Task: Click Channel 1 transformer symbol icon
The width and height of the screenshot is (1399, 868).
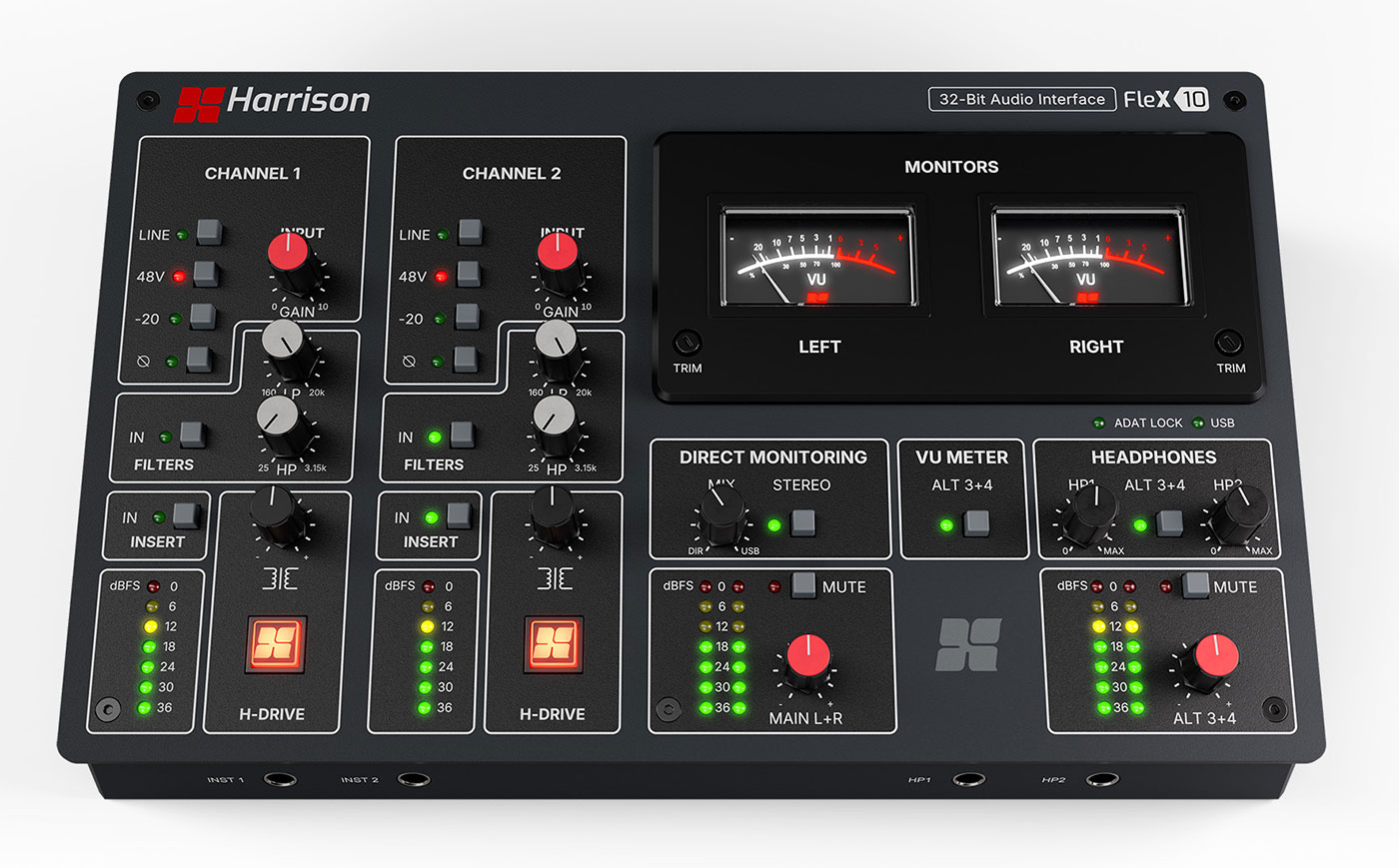Action: tap(279, 578)
